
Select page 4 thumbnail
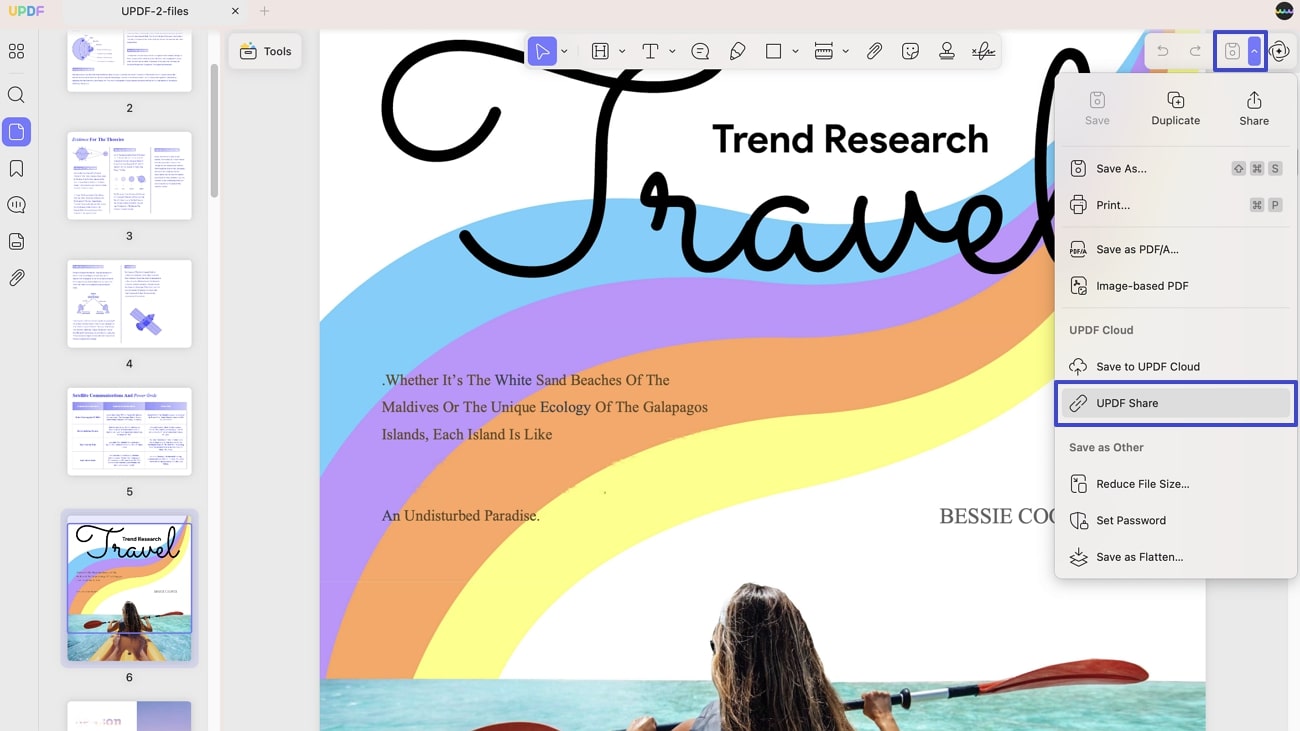129,304
